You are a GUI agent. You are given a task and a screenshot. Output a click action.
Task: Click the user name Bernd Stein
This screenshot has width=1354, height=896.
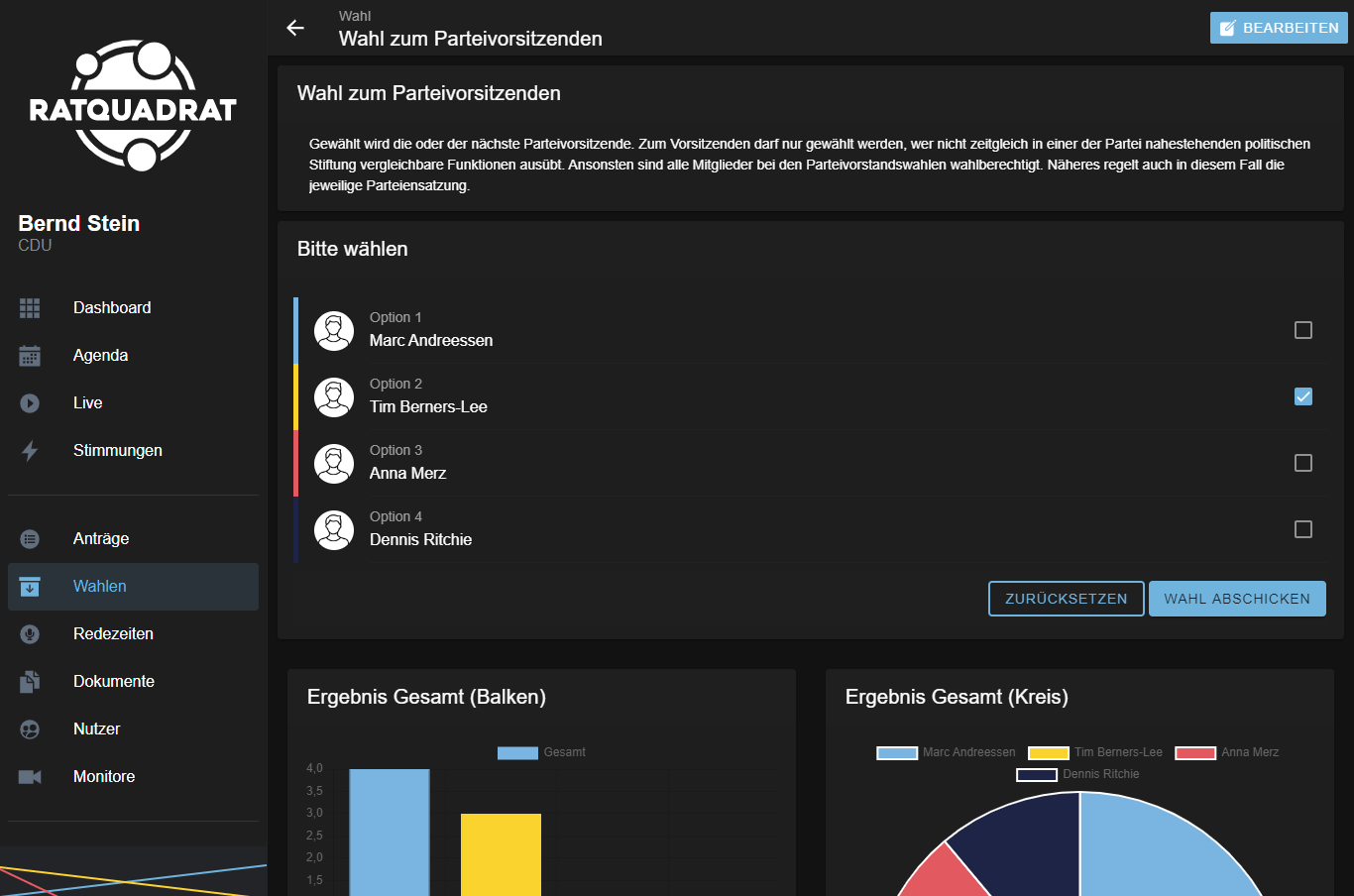point(79,224)
